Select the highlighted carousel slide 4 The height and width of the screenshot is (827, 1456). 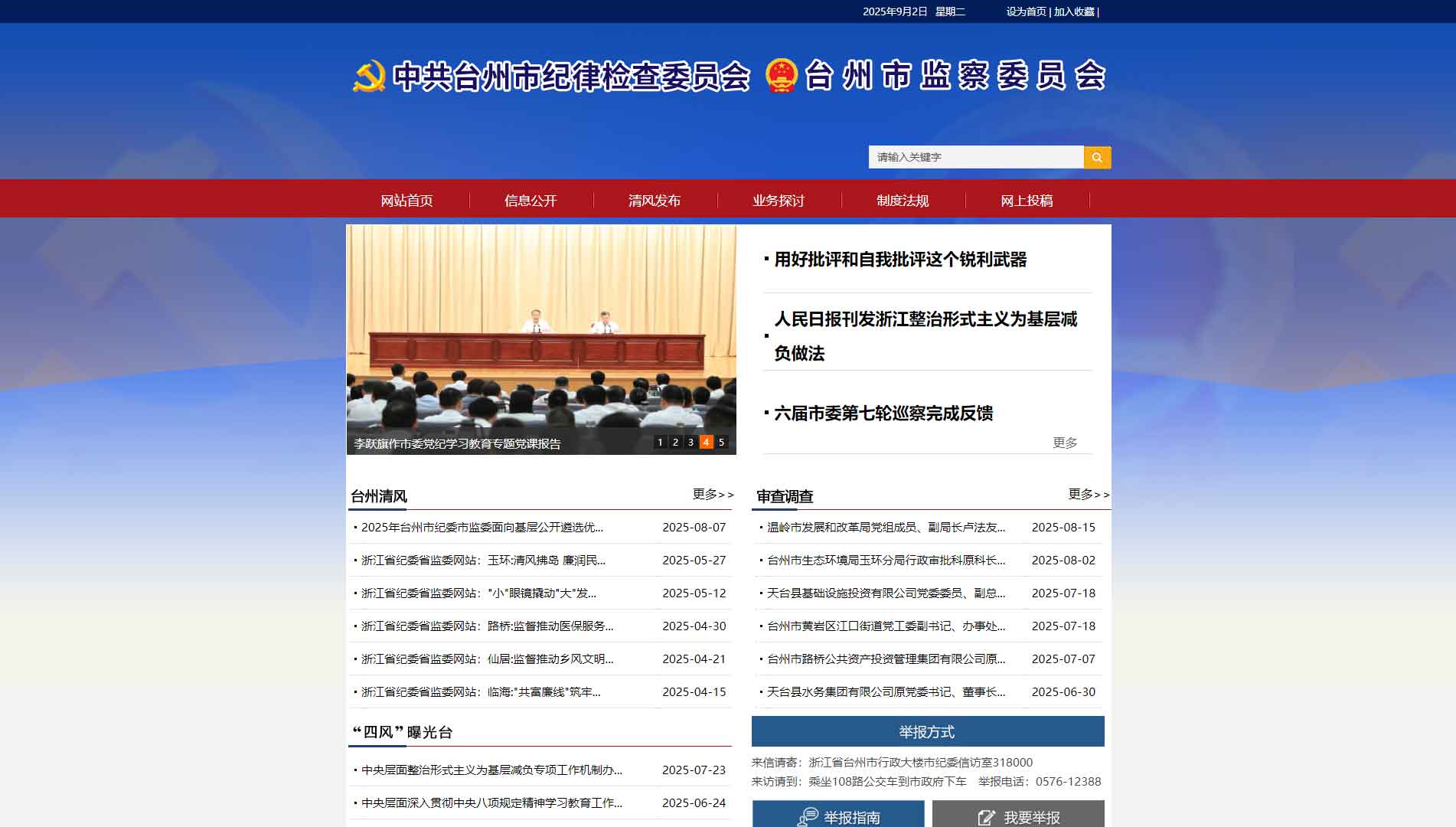[x=706, y=442]
